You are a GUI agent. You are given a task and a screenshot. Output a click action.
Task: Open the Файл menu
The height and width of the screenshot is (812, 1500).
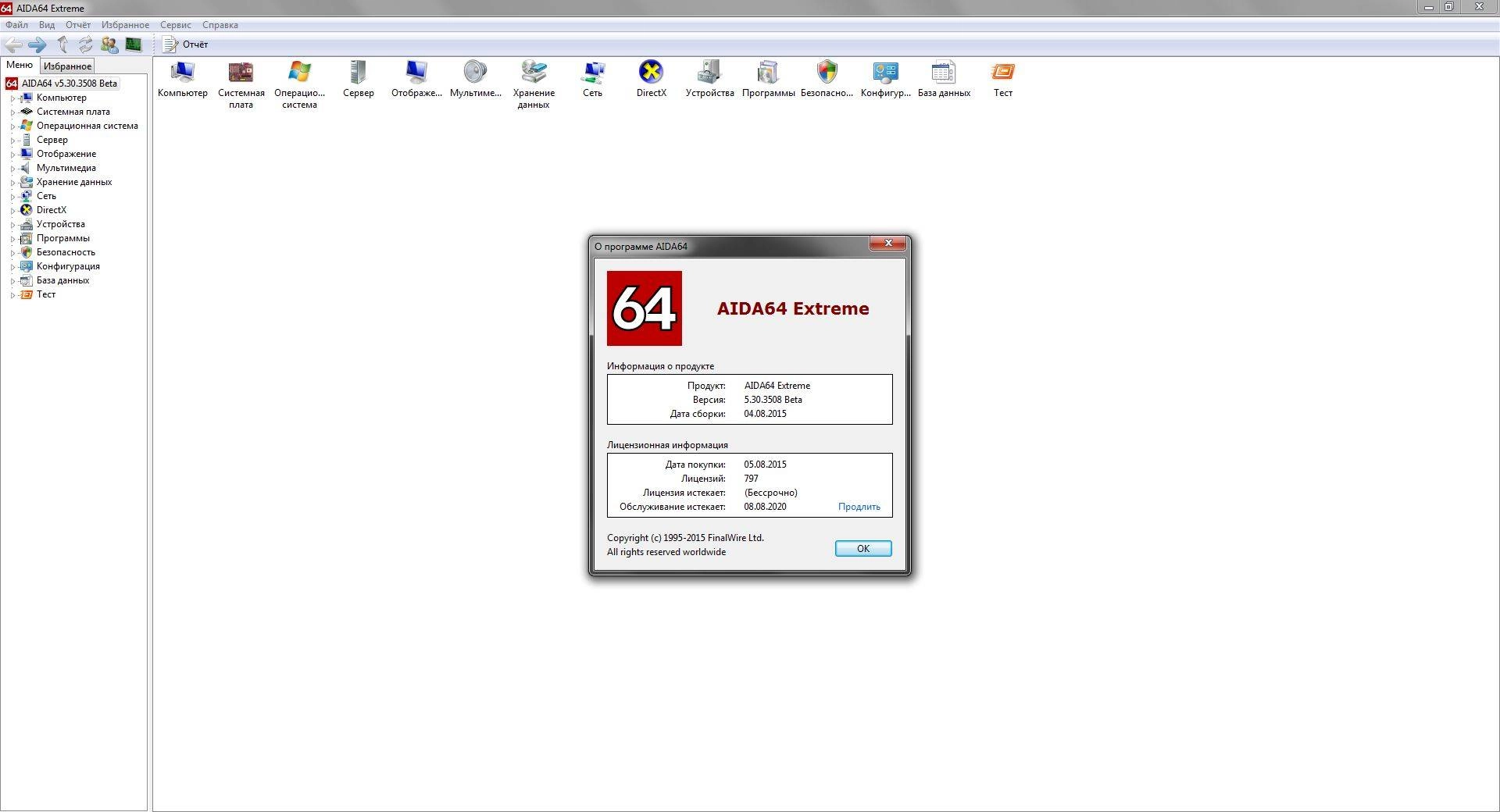(x=16, y=25)
